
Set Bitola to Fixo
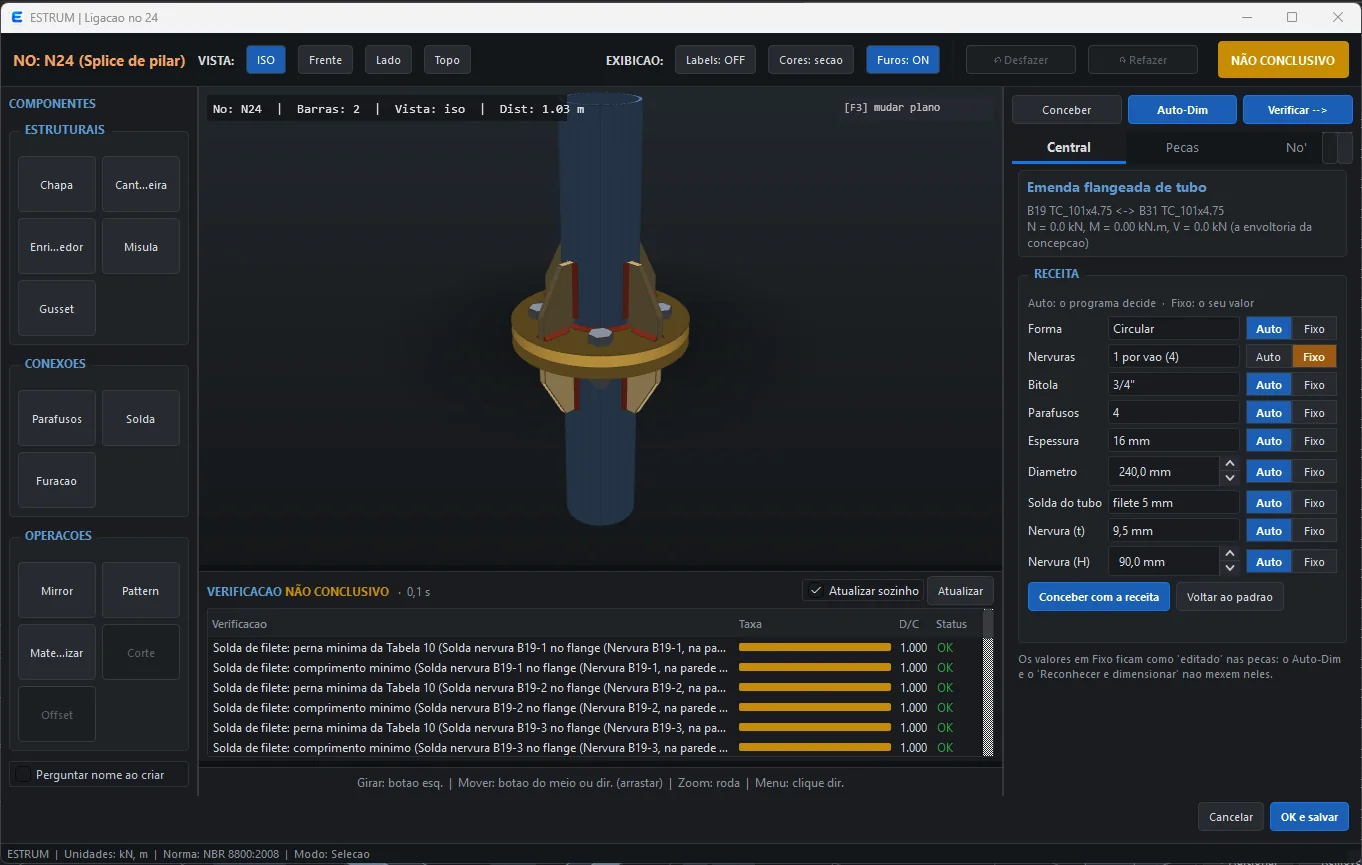click(1314, 385)
